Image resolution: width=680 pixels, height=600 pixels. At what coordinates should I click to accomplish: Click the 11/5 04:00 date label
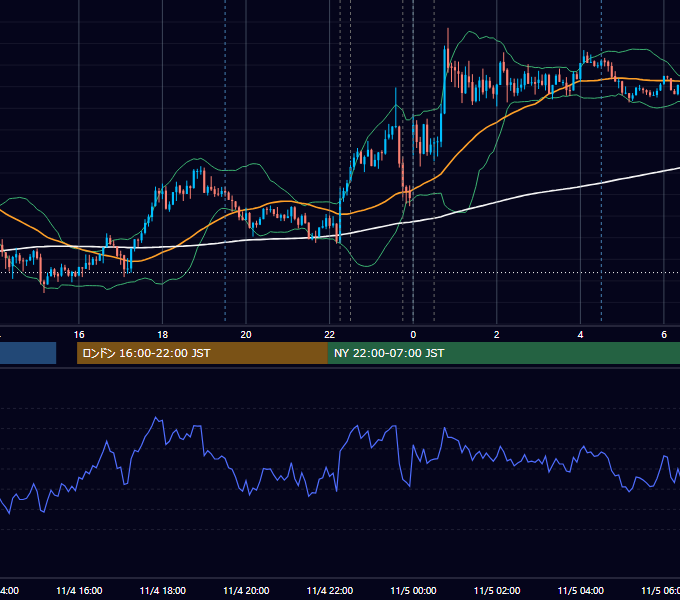581,590
